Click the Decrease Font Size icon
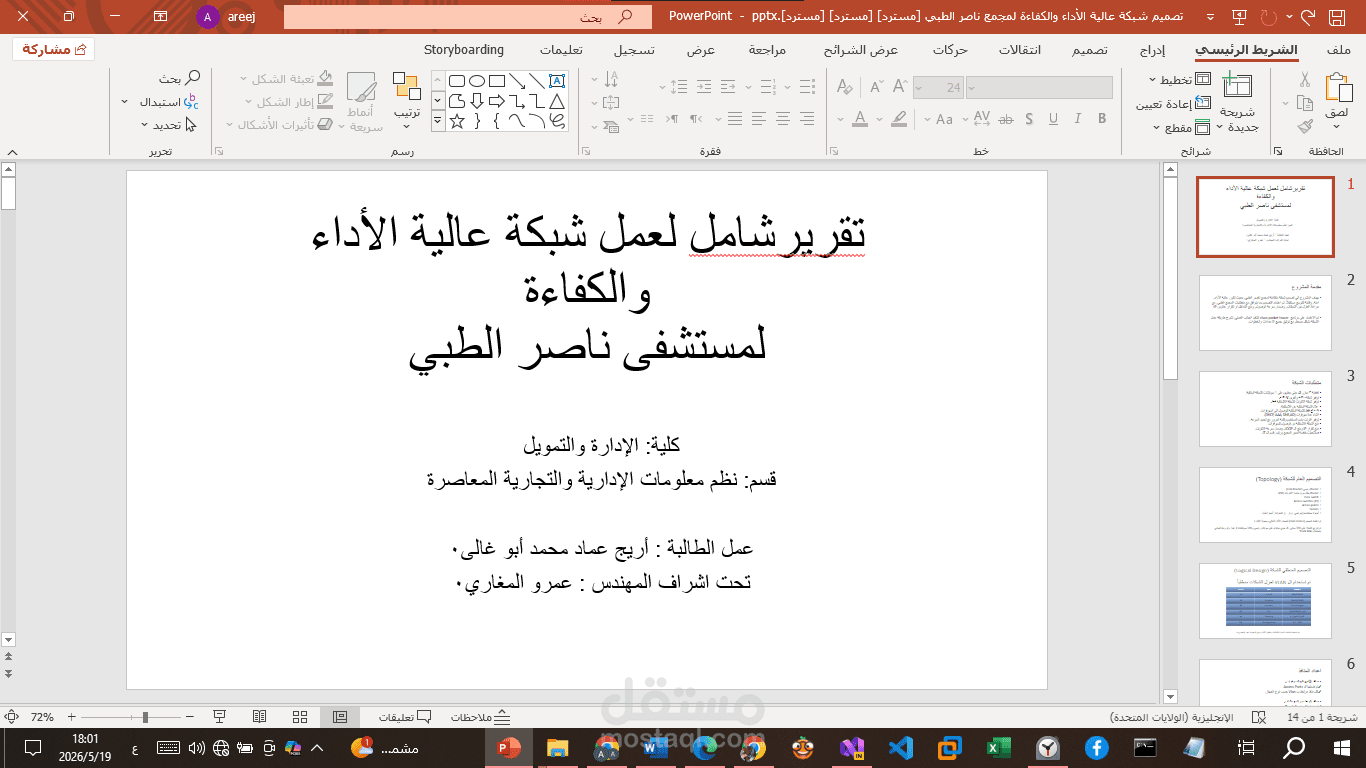This screenshot has width=1366, height=768. [x=877, y=87]
